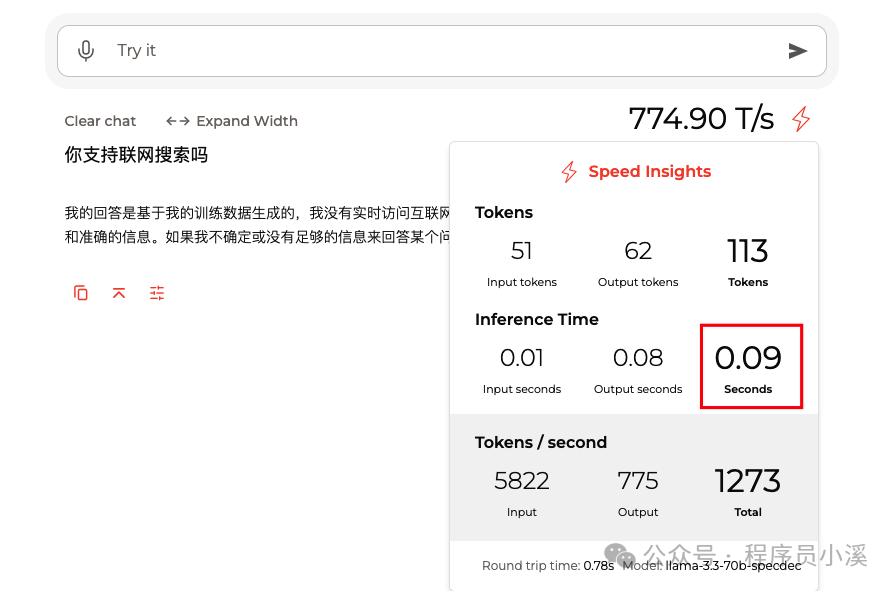Click the Tokens section heading
Viewport: 896px width, 591px height.
tap(504, 213)
